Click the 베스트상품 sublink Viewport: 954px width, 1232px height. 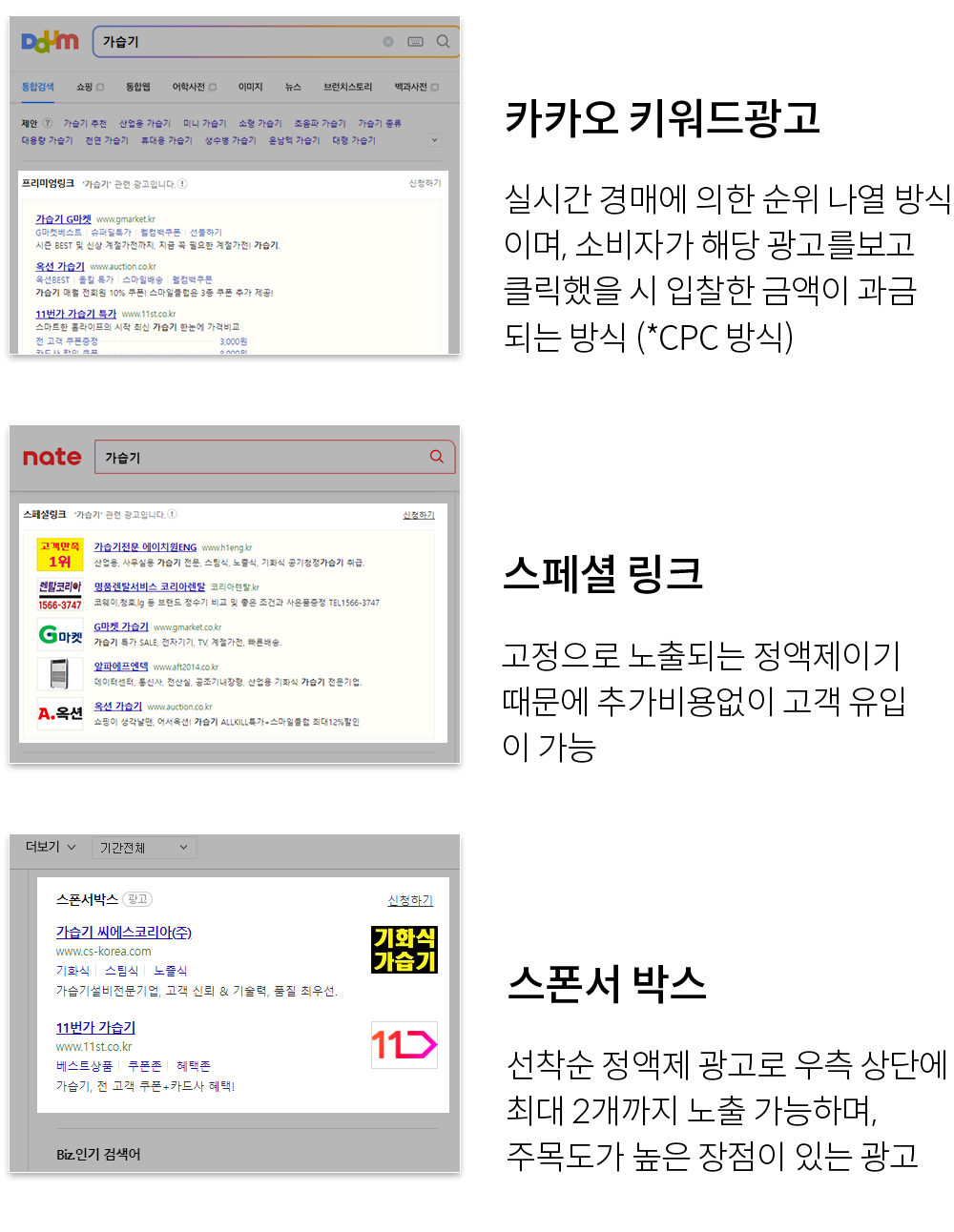tap(84, 1066)
